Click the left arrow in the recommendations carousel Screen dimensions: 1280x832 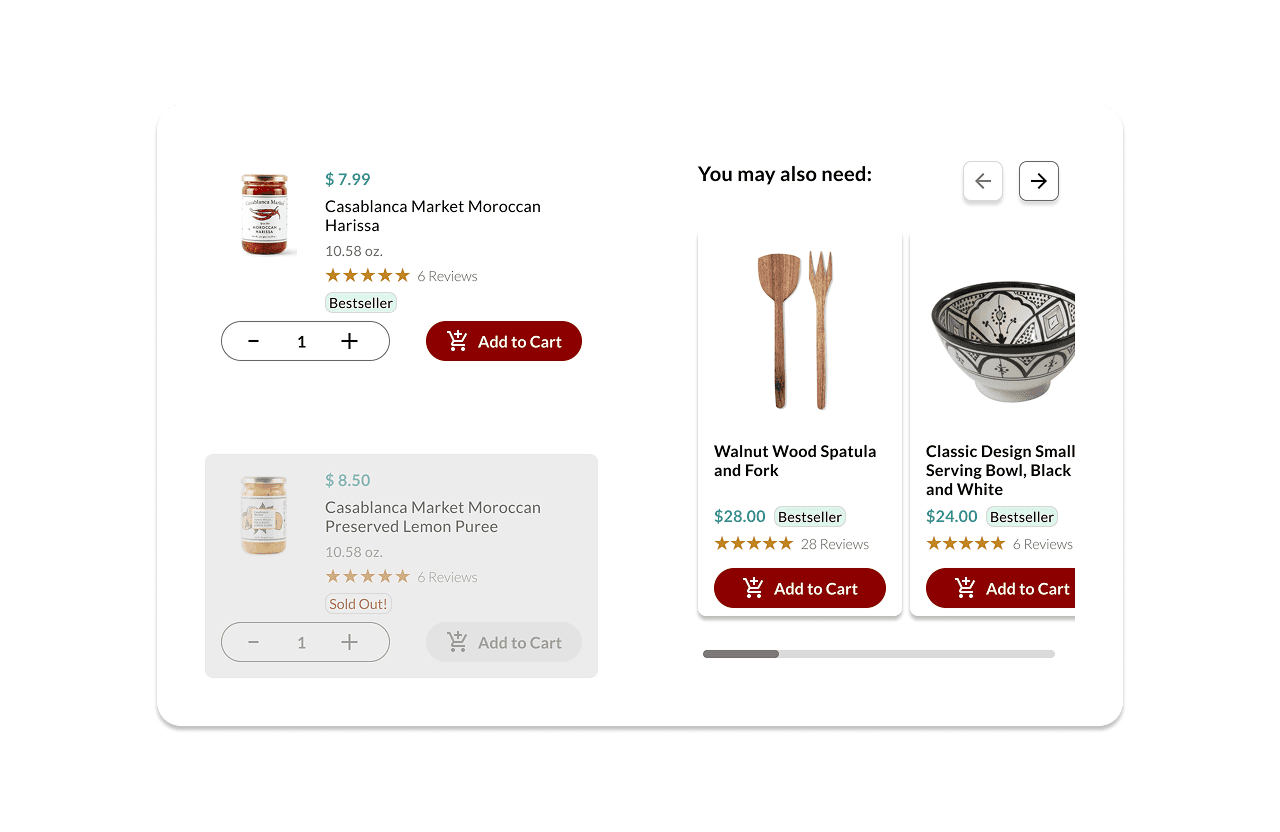982,181
